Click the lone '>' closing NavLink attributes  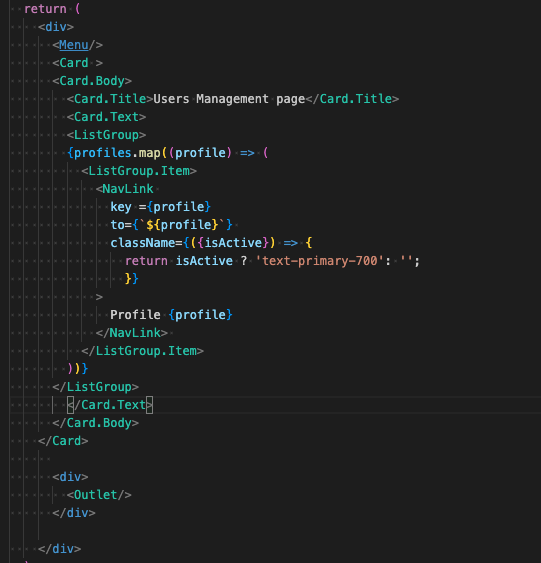click(x=99, y=297)
